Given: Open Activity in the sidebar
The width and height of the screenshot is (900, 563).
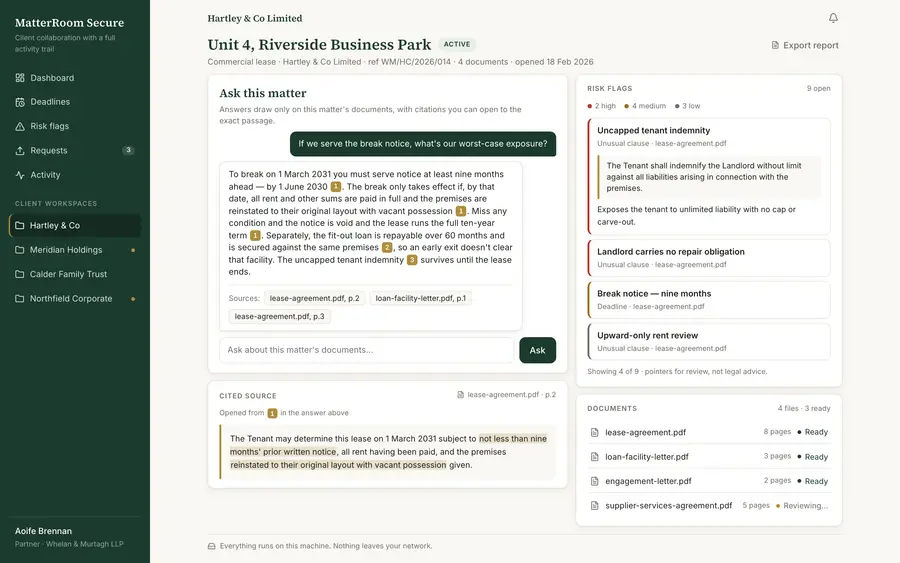Looking at the screenshot, I should 75,175.
